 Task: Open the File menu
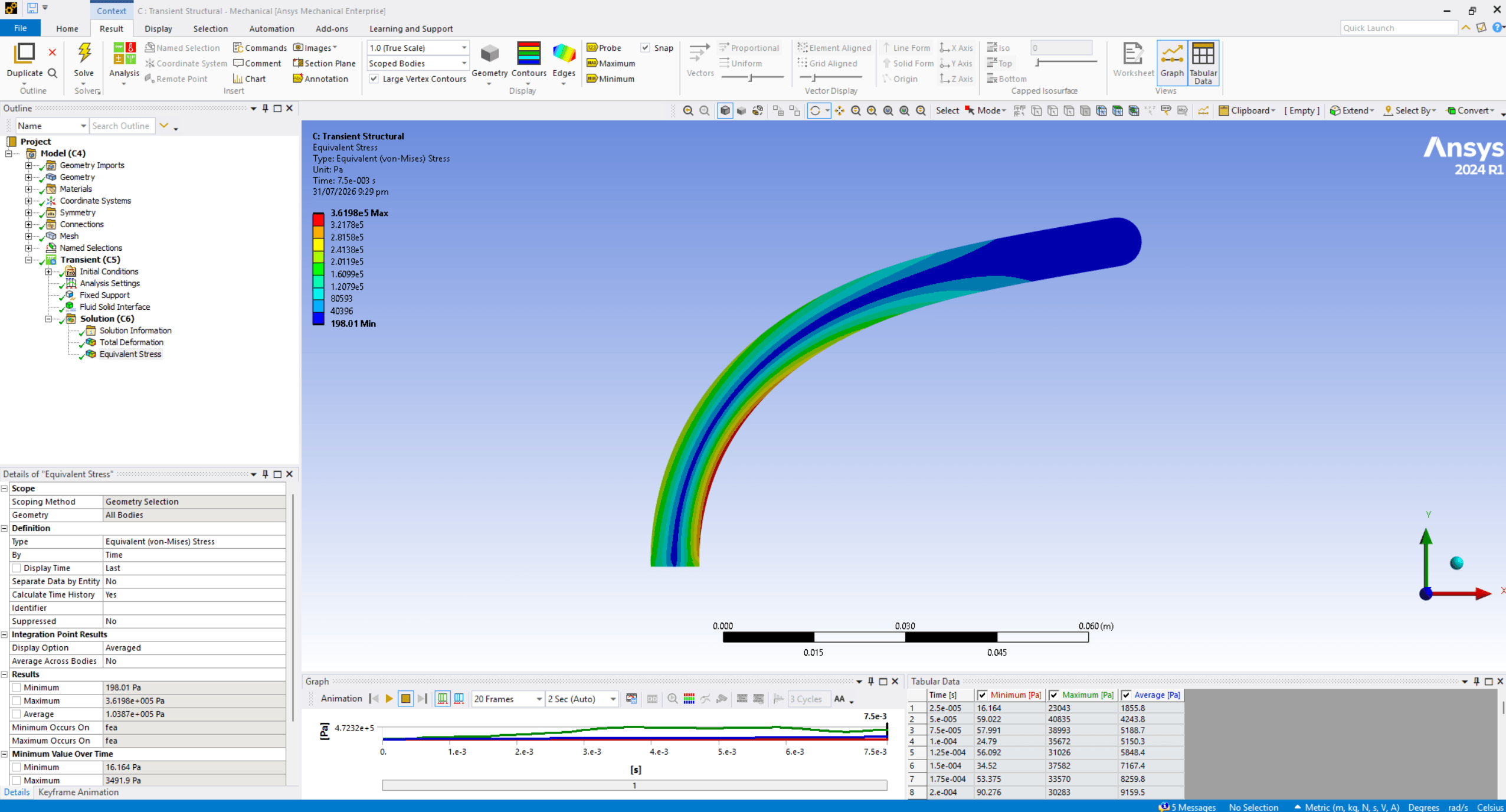[x=20, y=28]
